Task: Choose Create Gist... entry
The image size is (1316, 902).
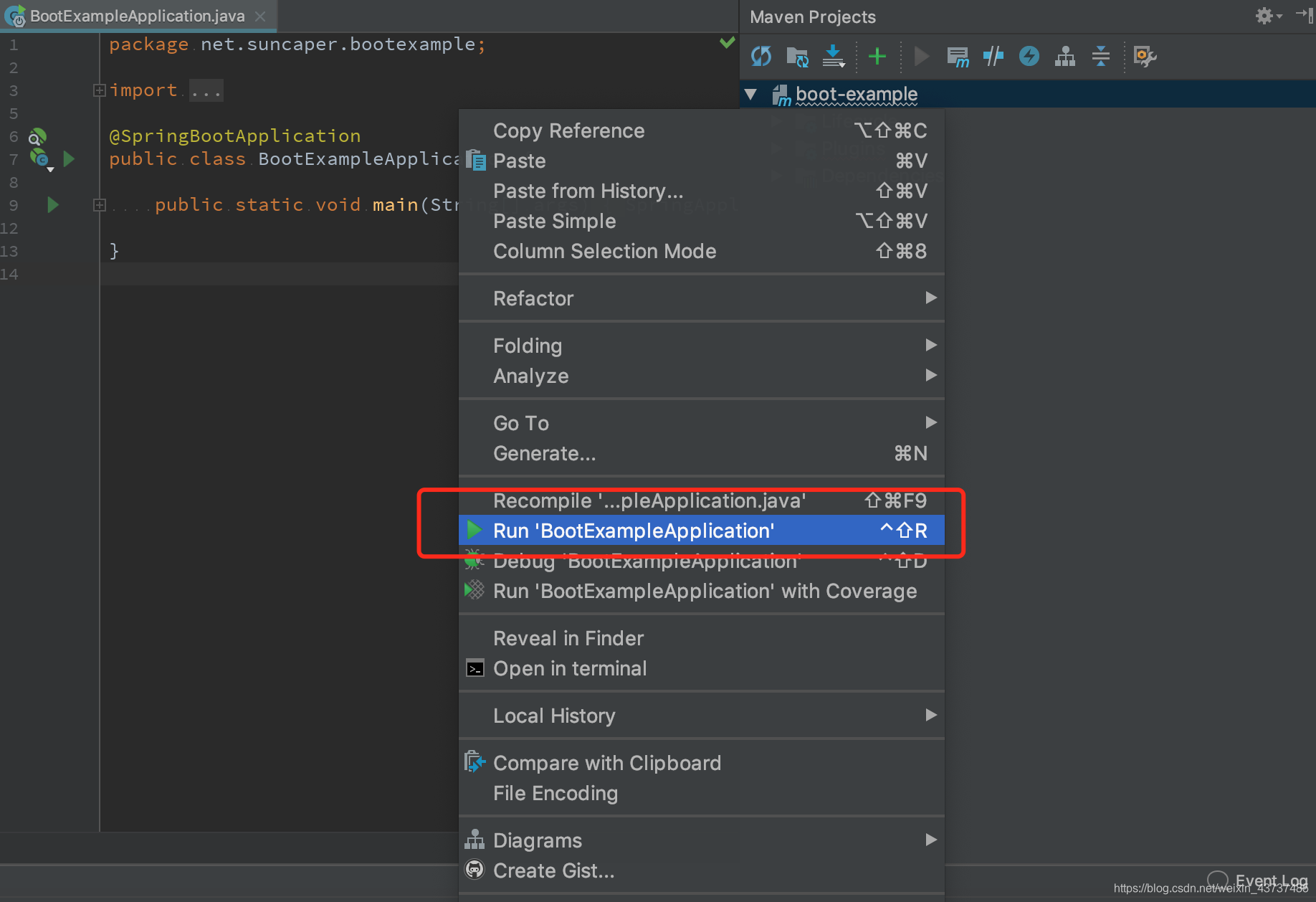Action: pos(701,870)
